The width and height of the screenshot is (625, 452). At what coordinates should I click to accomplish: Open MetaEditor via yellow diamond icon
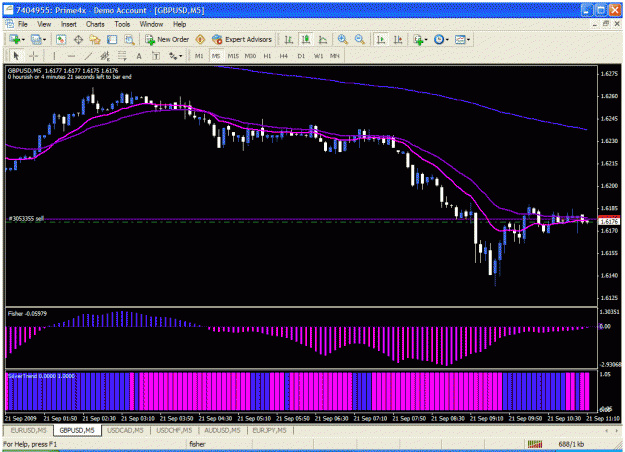tap(200, 39)
